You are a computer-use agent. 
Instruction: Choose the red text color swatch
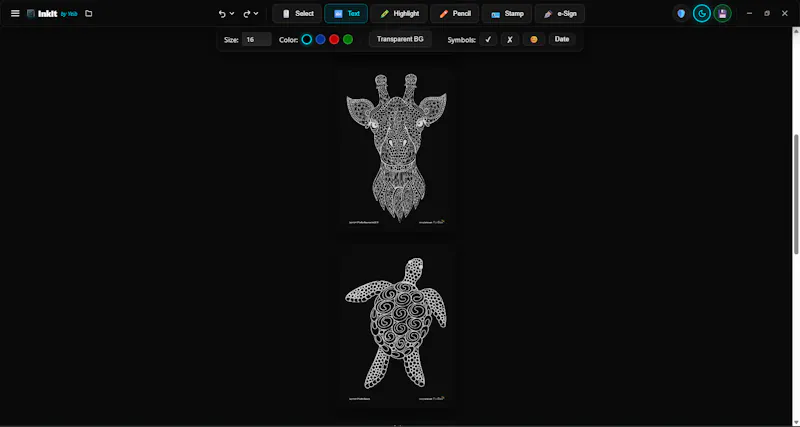(334, 39)
